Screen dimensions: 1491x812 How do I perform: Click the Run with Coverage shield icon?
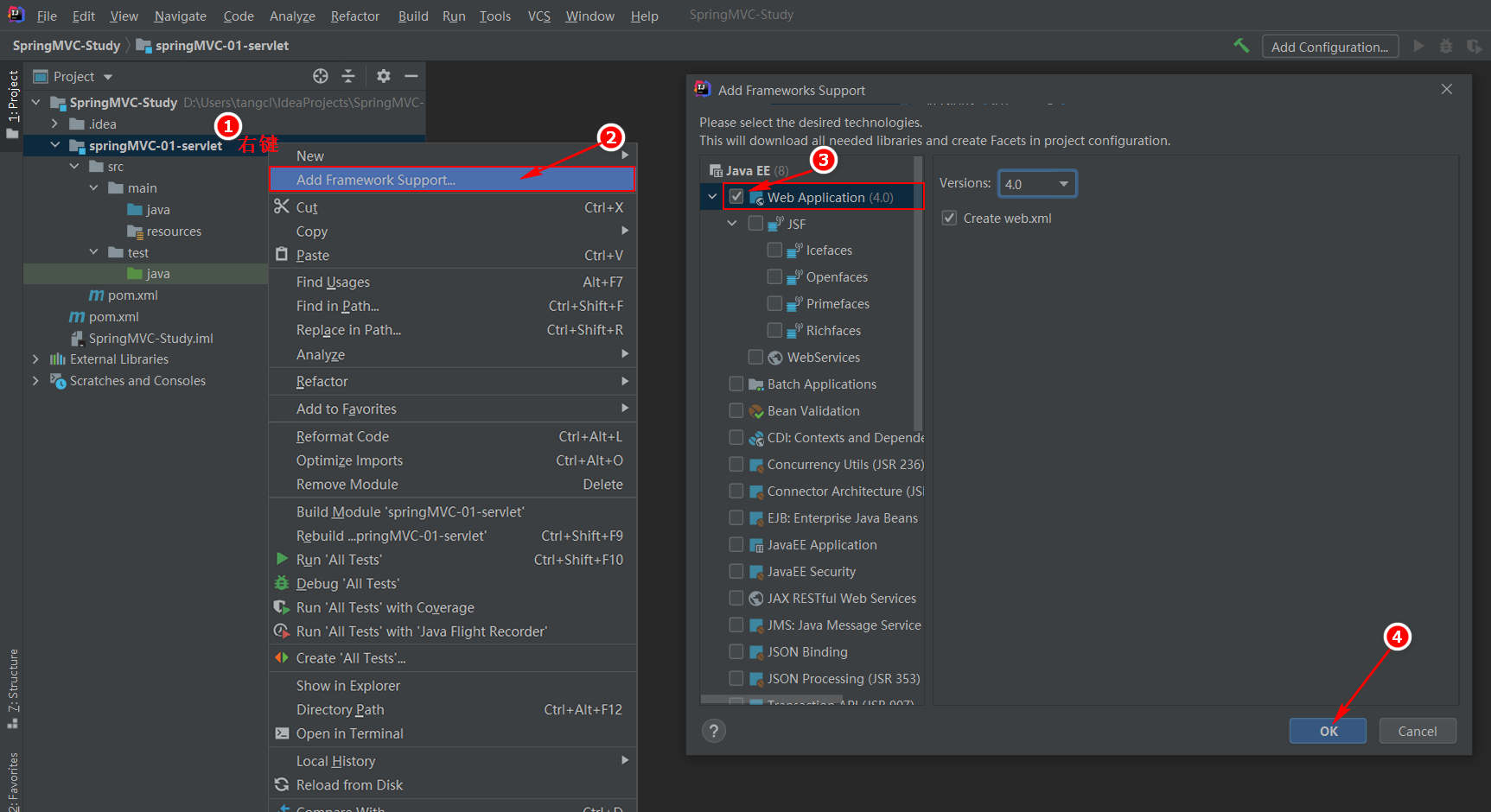coord(282,607)
